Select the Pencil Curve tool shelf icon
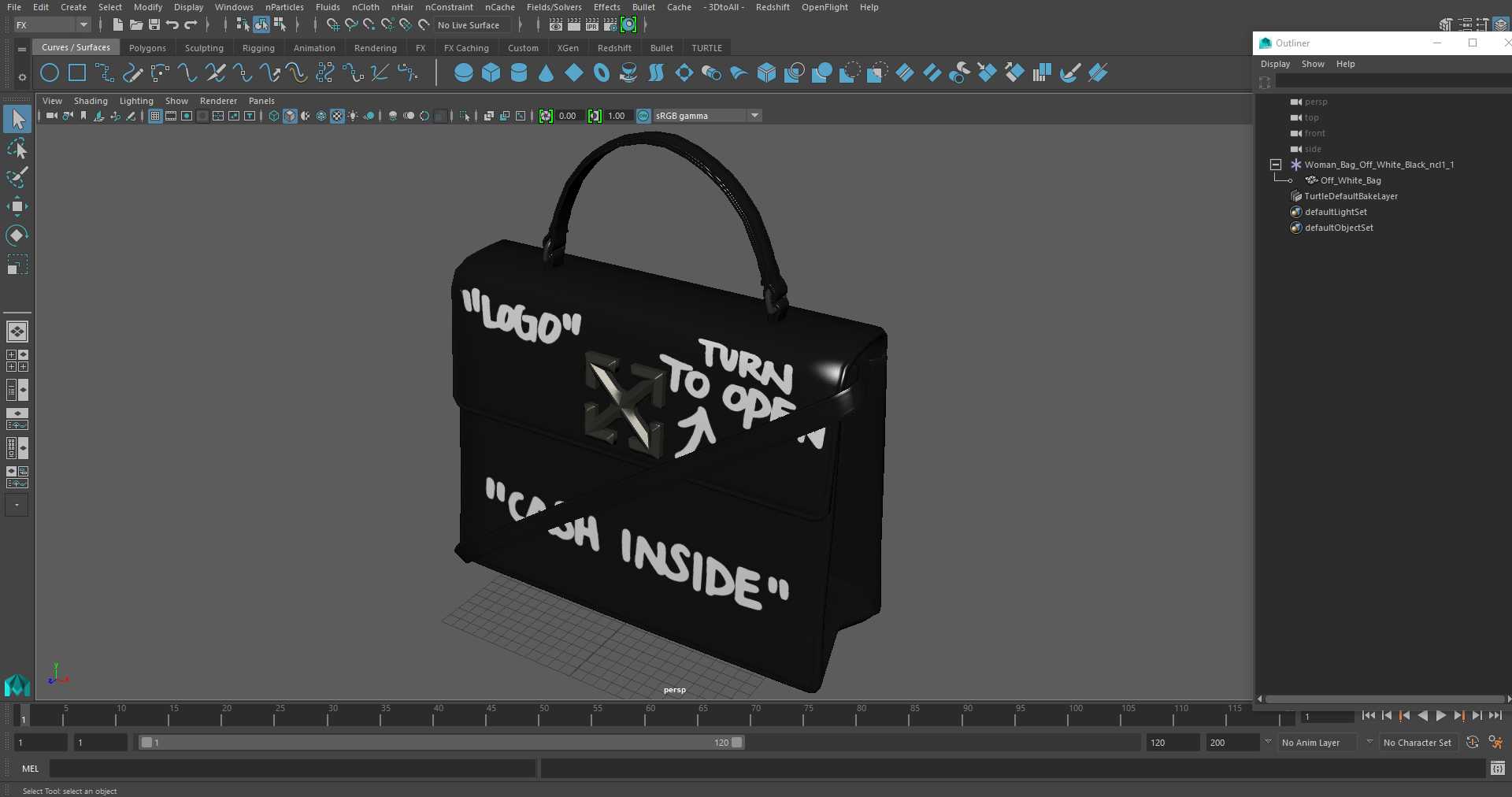This screenshot has width=1512, height=797. [x=132, y=73]
